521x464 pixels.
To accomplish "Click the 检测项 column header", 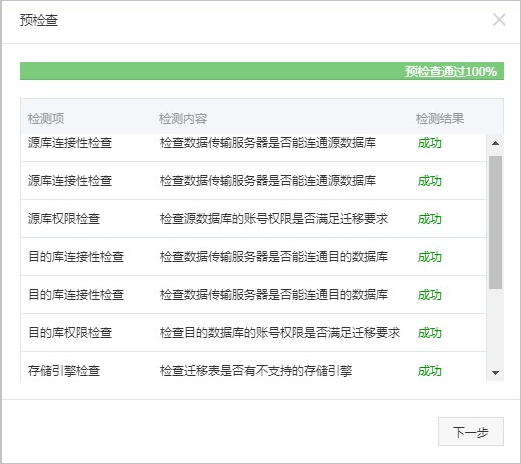I will coord(46,119).
